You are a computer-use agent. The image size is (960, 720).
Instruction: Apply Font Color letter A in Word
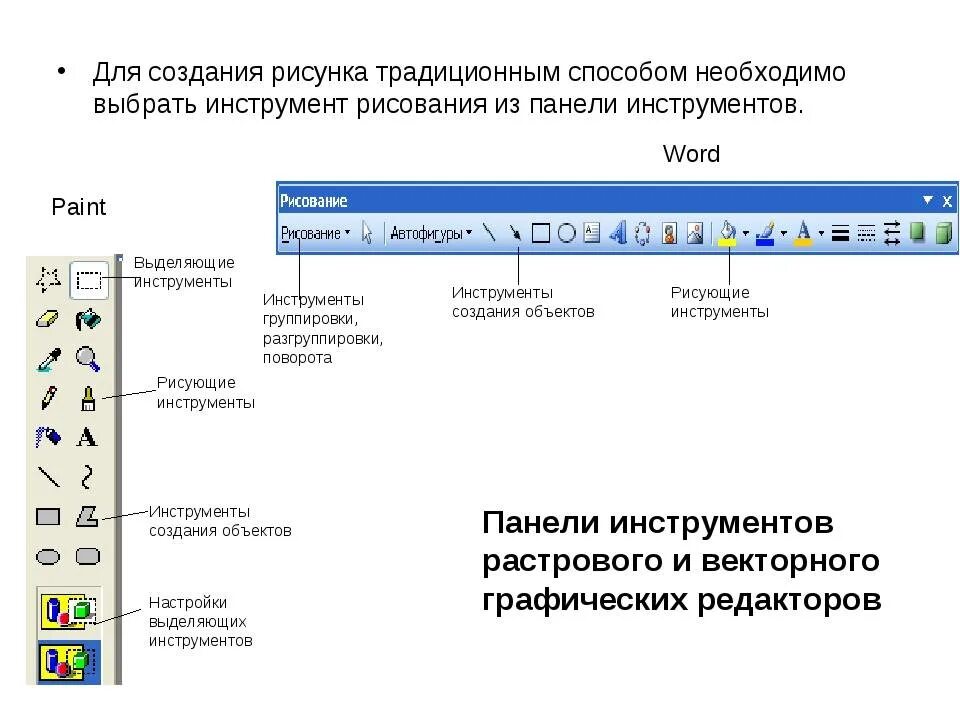tap(803, 233)
